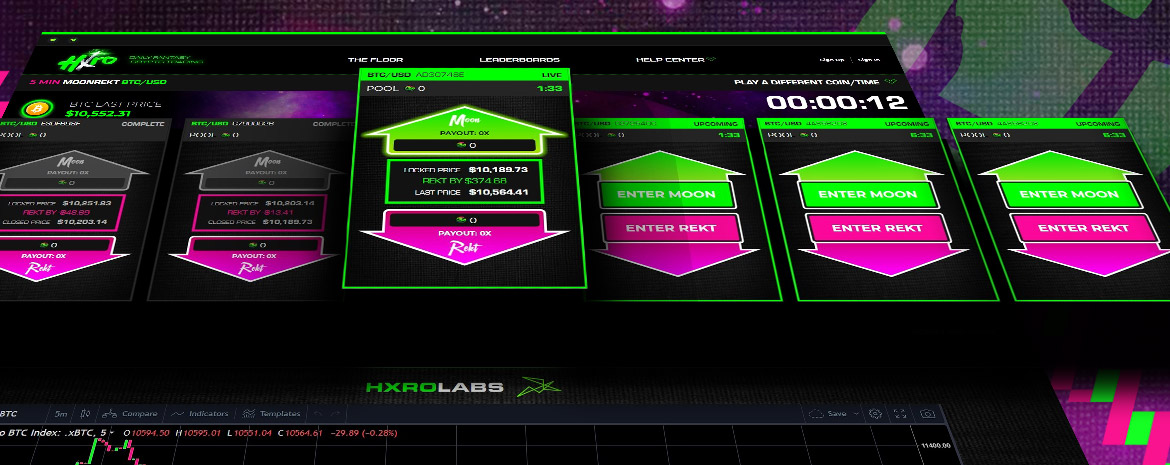This screenshot has width=1170, height=465.
Task: Open the 5m chart interval selector
Action: (x=61, y=413)
